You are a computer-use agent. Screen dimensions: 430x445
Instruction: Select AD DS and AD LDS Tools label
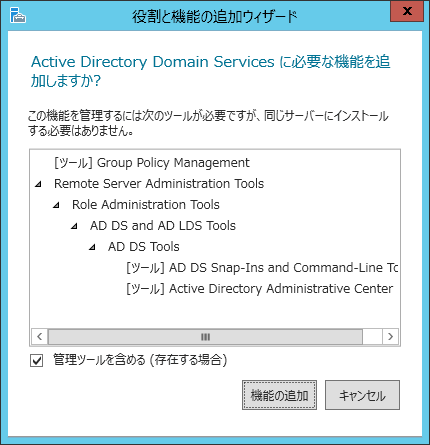[163, 226]
